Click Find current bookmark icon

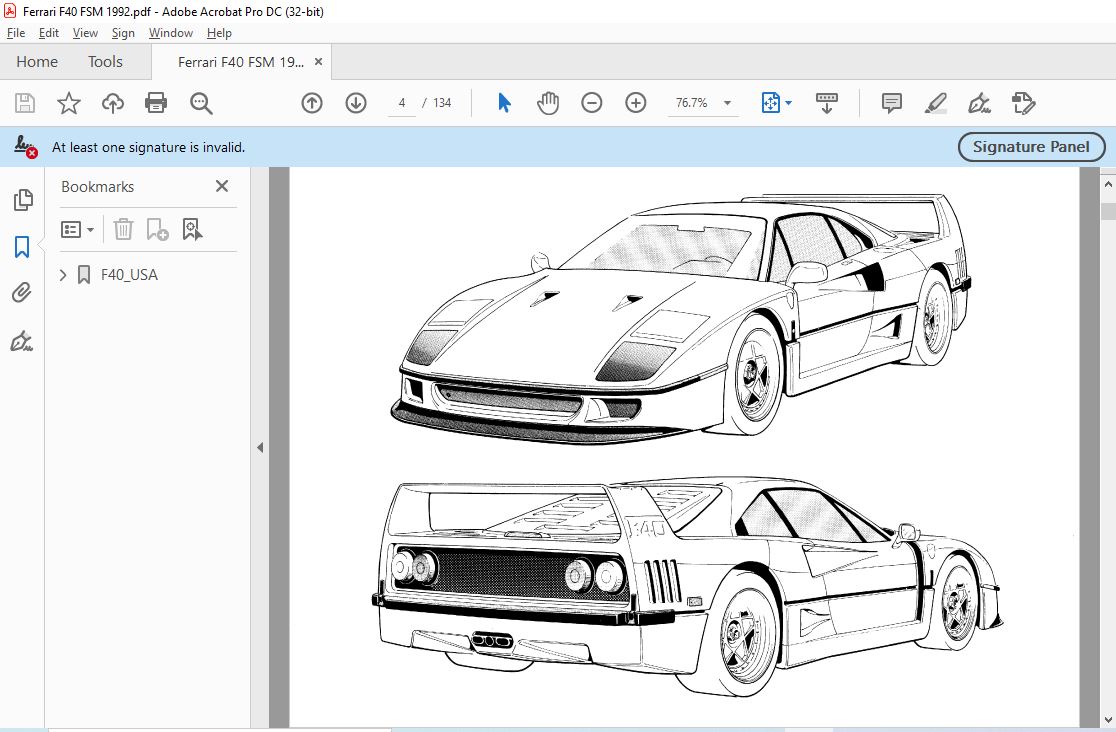pyautogui.click(x=192, y=229)
